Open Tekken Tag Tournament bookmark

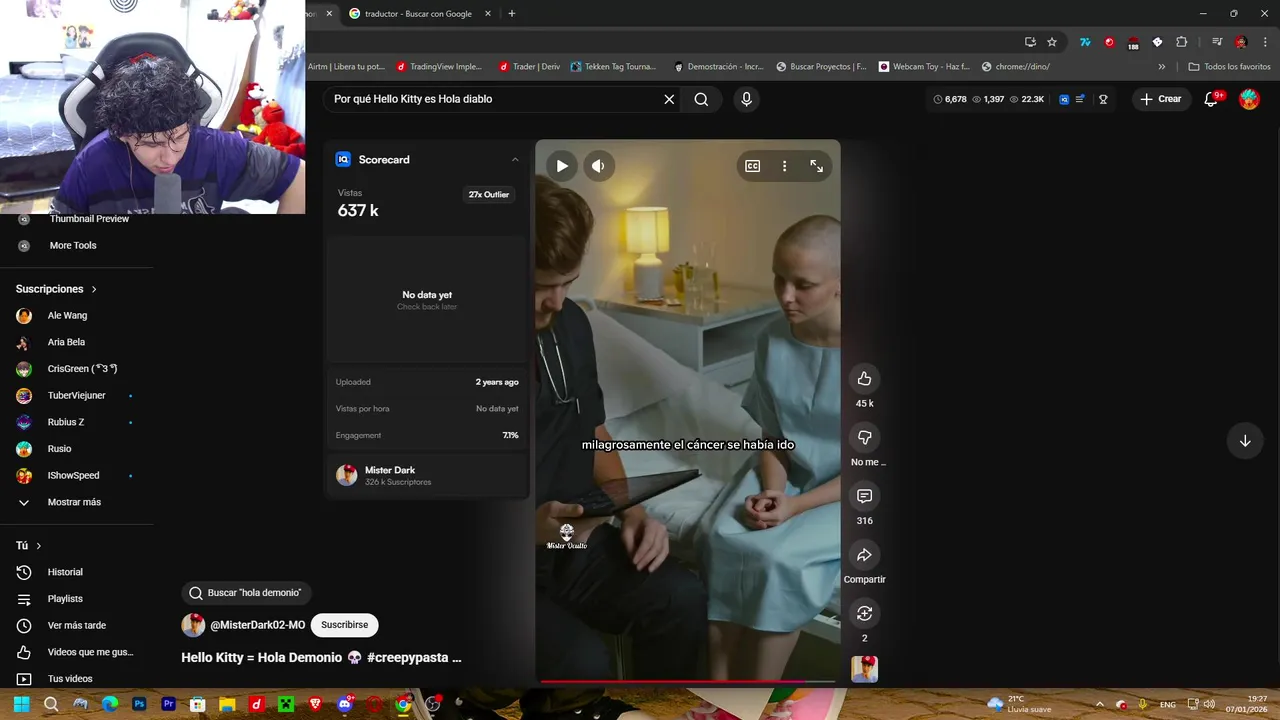(x=613, y=67)
